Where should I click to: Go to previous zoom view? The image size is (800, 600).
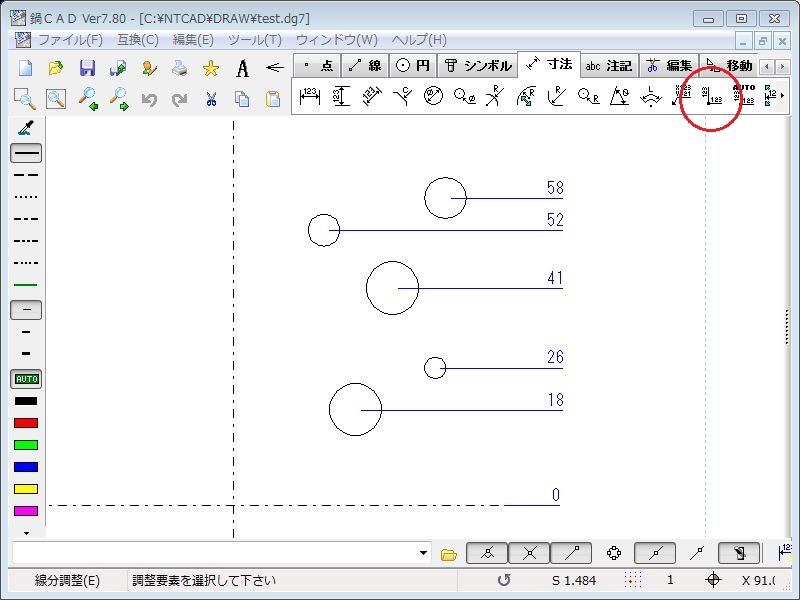(88, 98)
